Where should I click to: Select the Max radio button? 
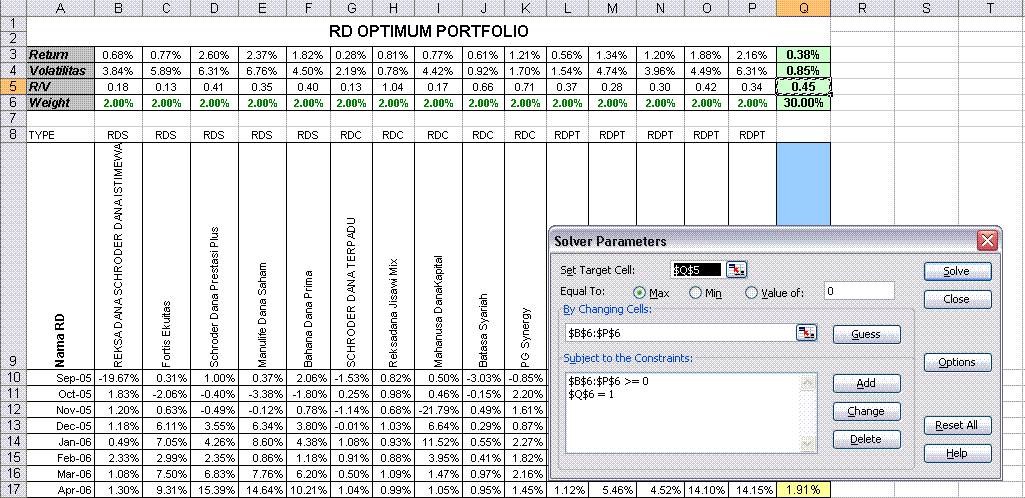click(640, 292)
